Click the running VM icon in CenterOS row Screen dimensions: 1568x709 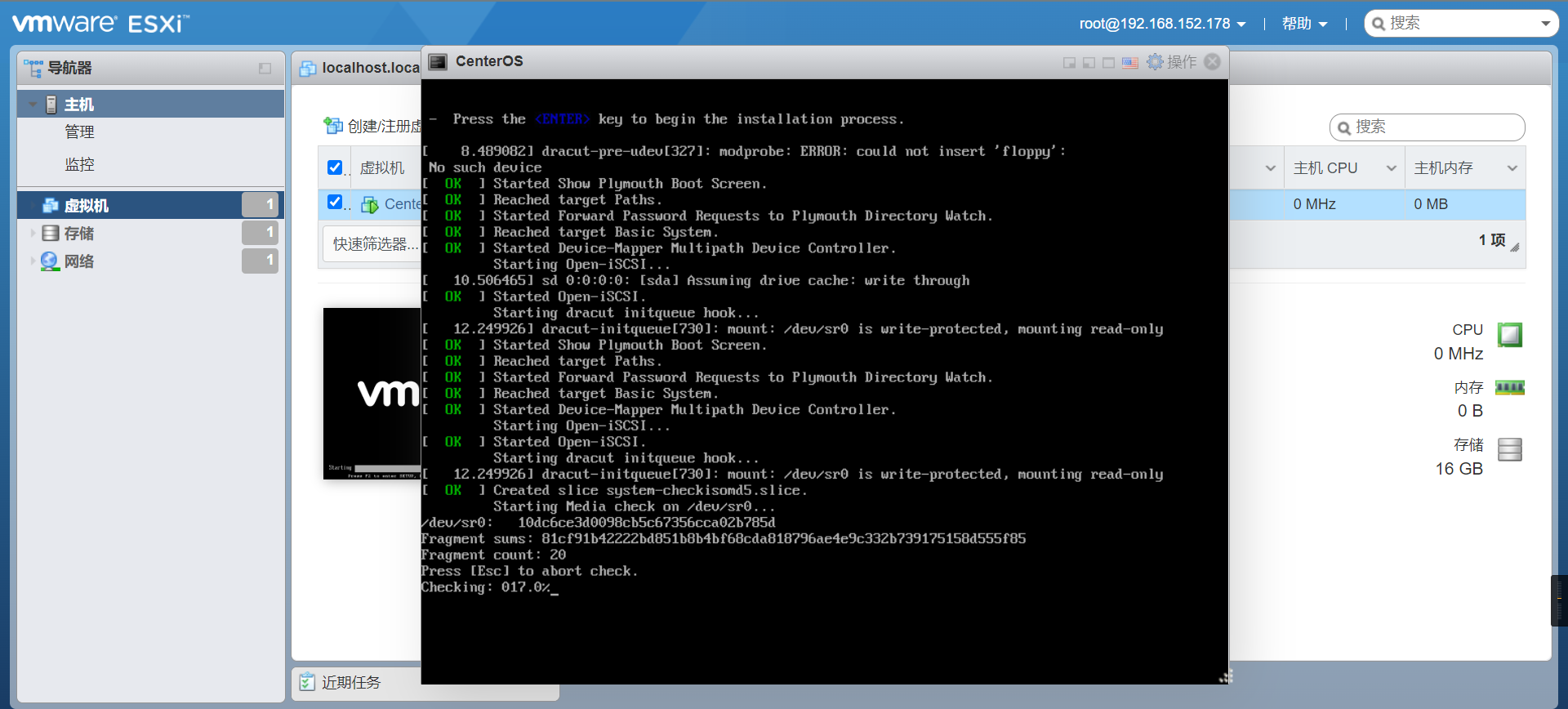pos(370,204)
